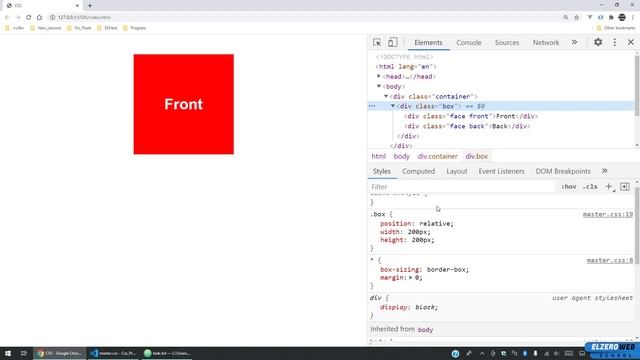640x360 pixels.
Task: Open the Progress bookmark folder
Action: tap(134, 28)
